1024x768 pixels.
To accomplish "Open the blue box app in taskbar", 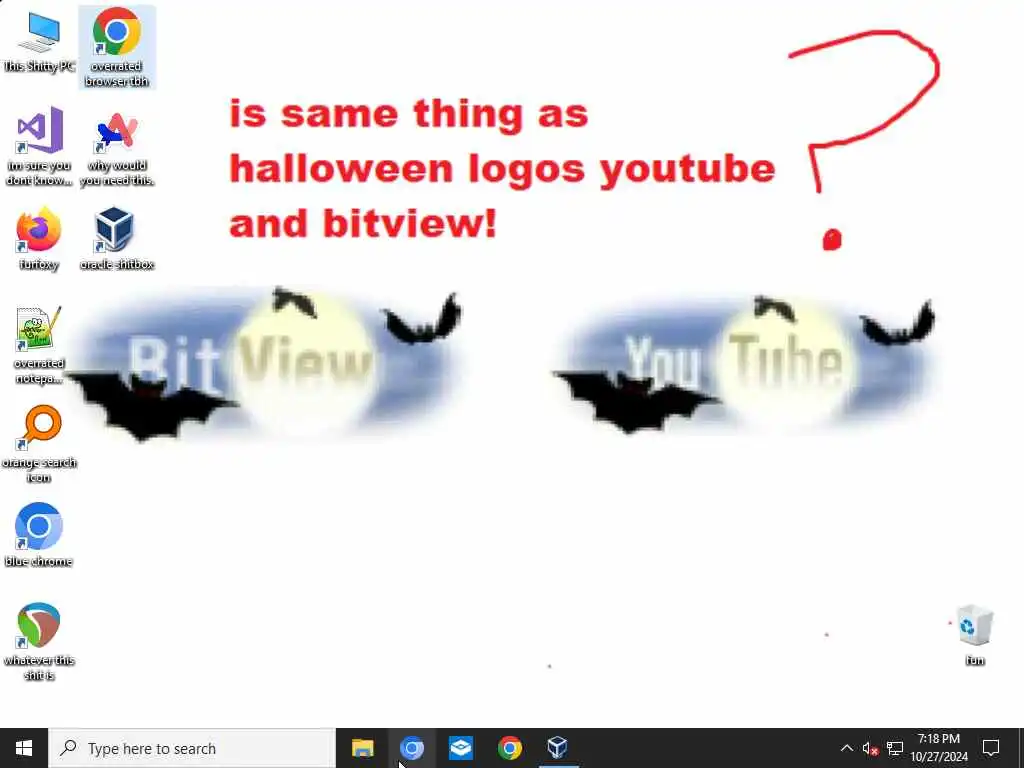I will point(461,748).
